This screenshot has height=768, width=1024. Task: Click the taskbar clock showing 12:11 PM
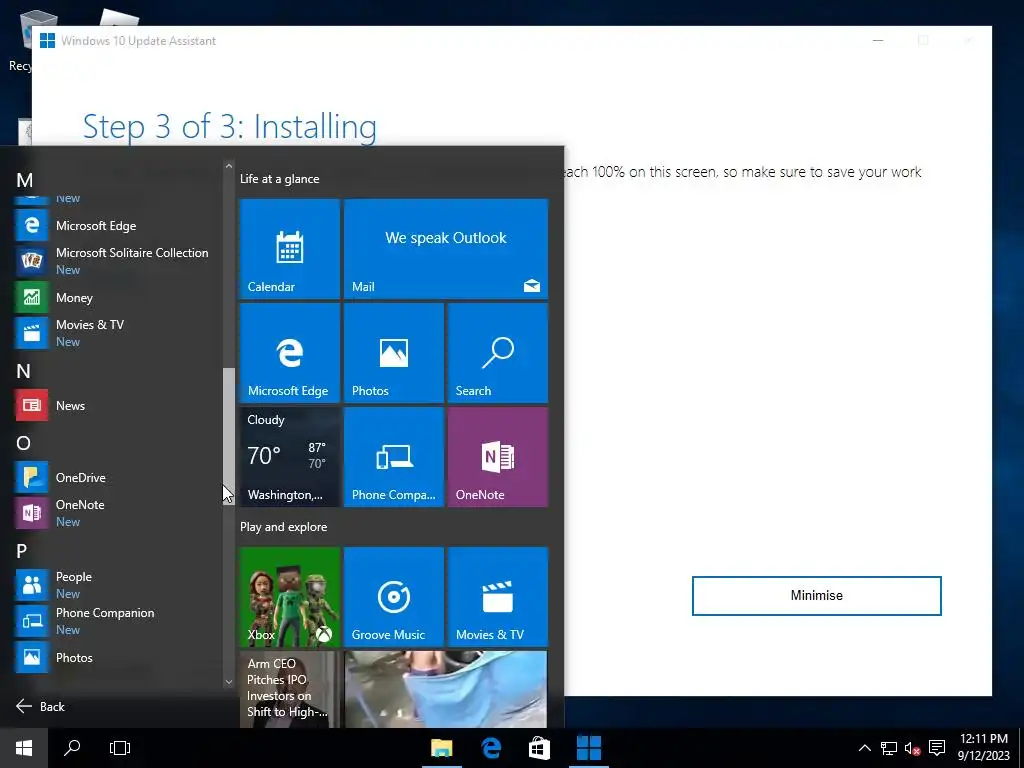[x=984, y=748]
